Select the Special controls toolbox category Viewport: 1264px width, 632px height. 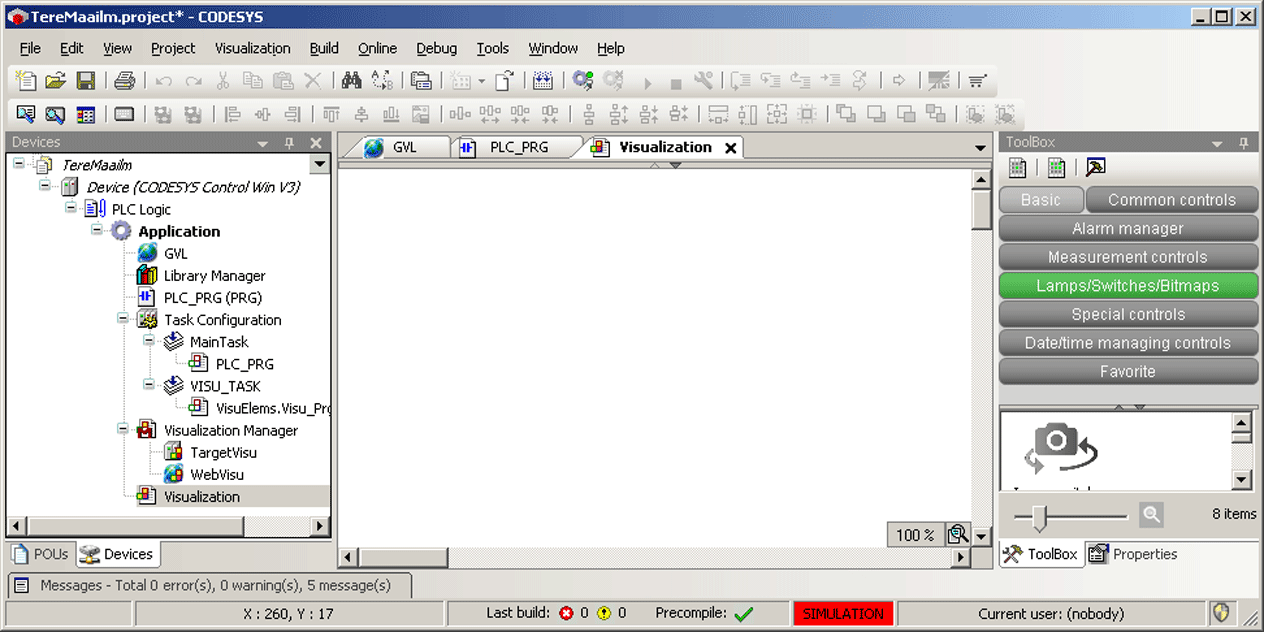1128,314
